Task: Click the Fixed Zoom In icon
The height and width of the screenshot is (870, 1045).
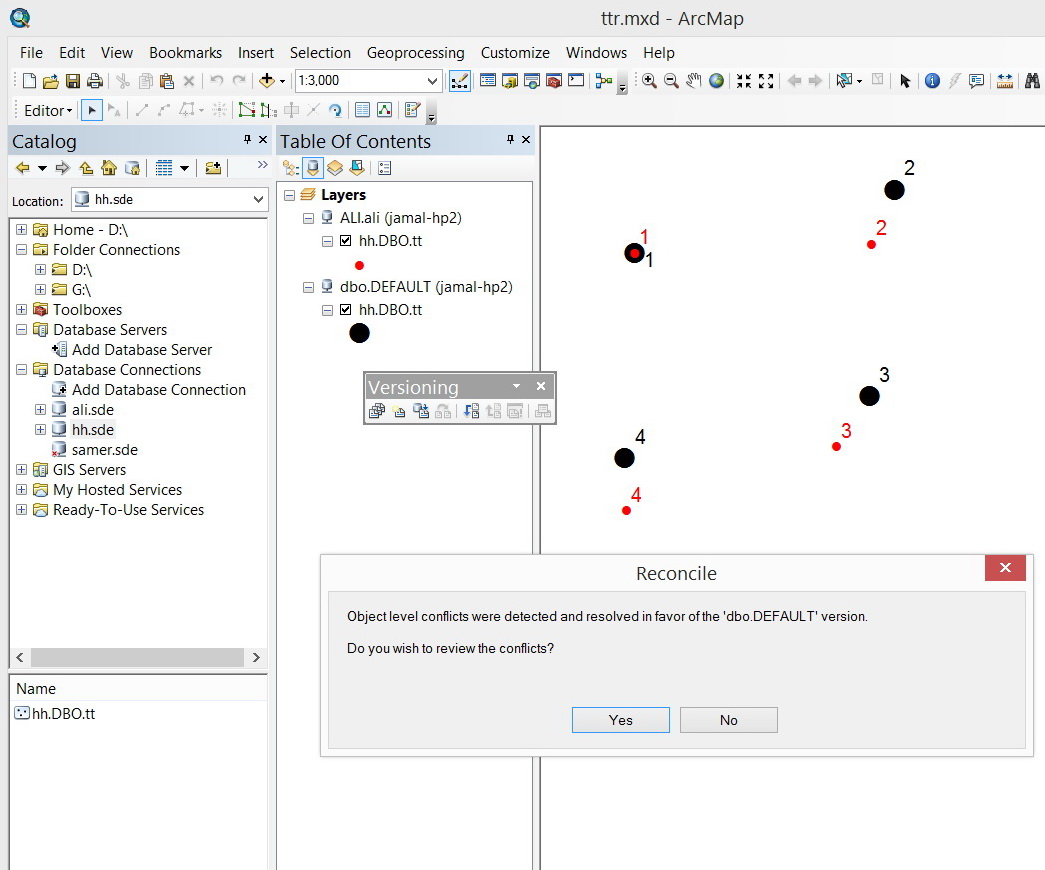Action: [744, 81]
